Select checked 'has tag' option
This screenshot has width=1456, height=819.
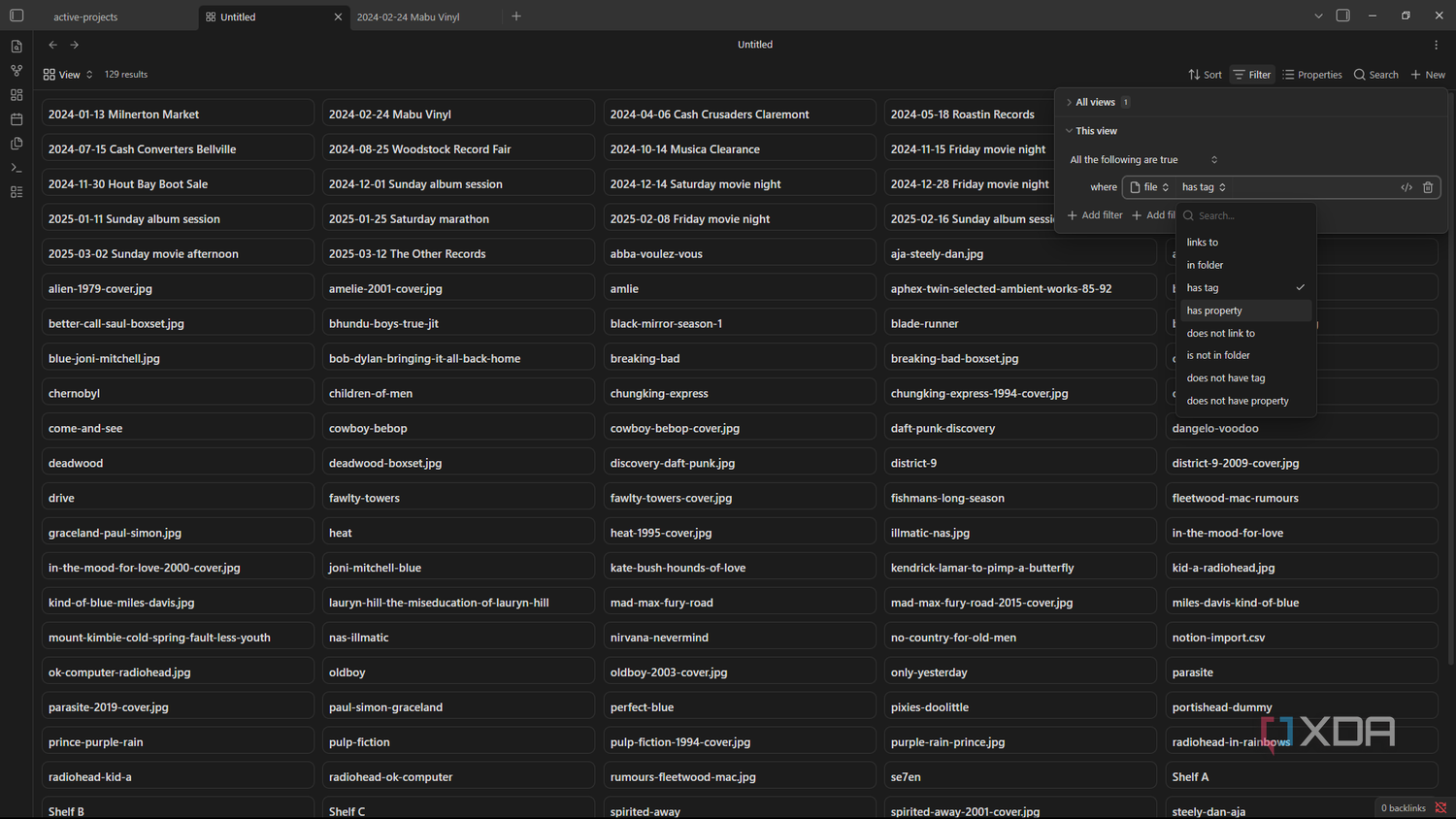click(1246, 288)
